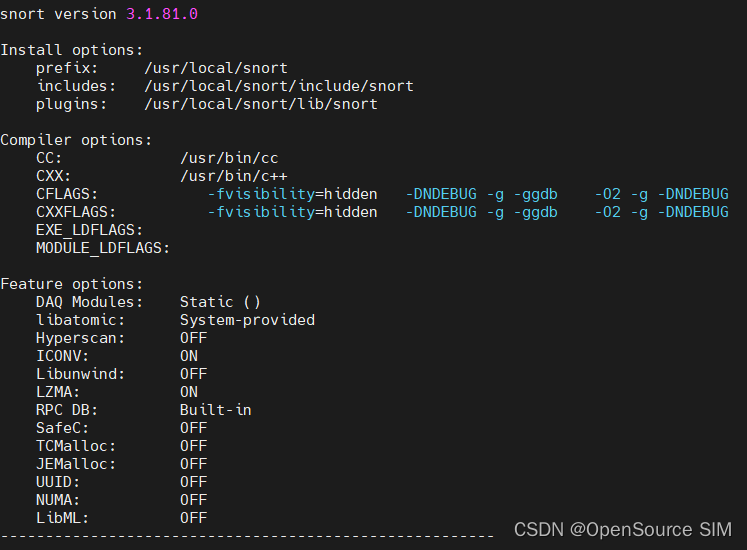Click the libatomic value 'System-provided'
Viewport: 747px width, 550px height.
click(247, 320)
